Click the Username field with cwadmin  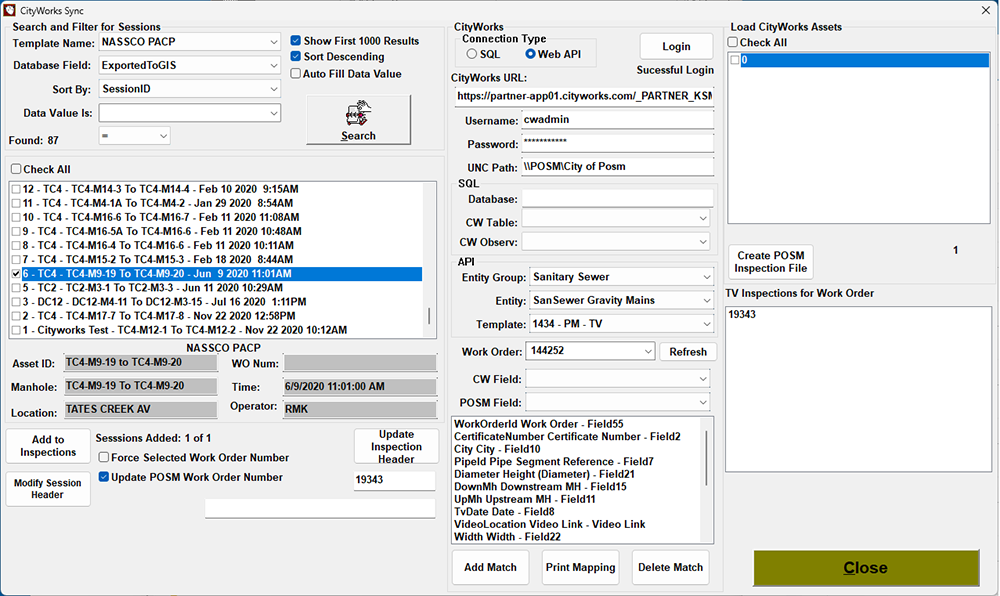(x=617, y=120)
